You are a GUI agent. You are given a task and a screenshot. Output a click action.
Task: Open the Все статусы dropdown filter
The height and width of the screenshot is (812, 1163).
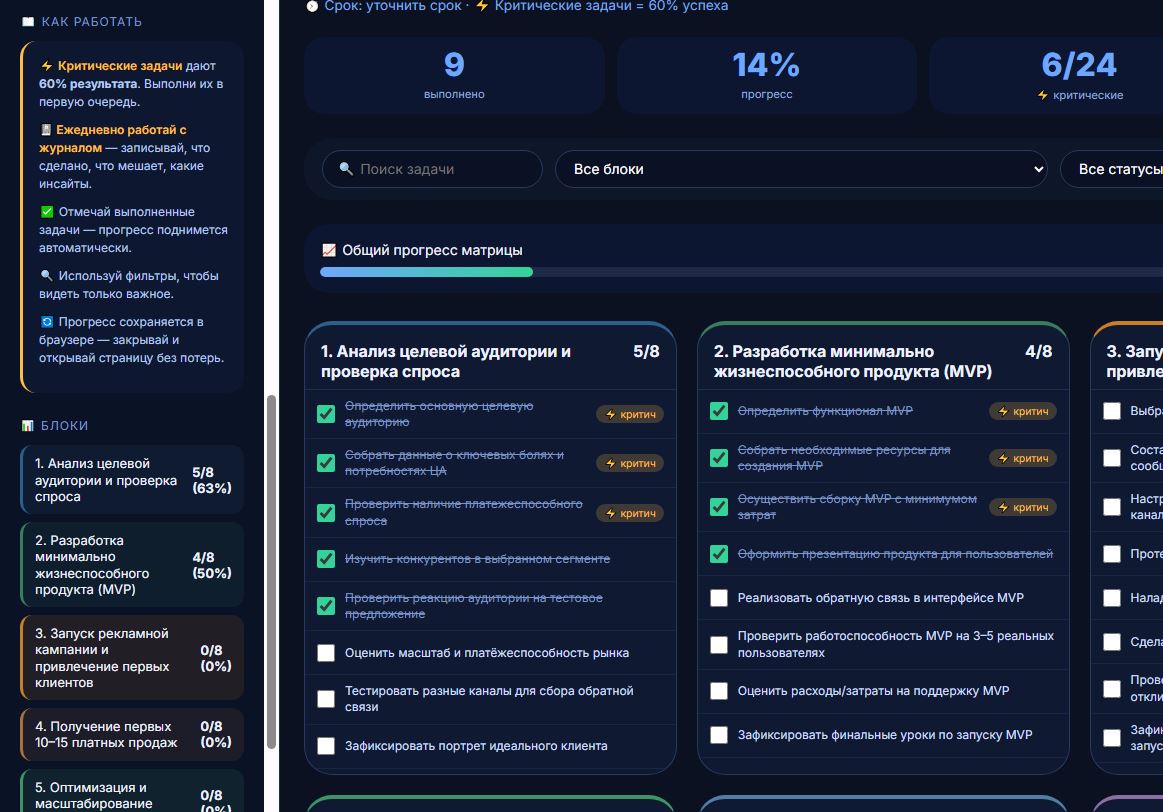(x=1111, y=169)
